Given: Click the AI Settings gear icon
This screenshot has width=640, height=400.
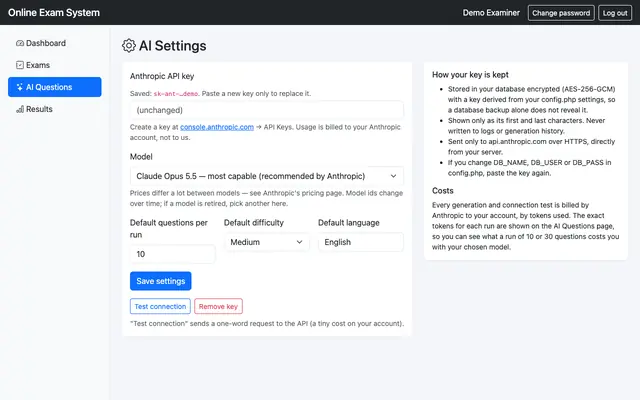Looking at the screenshot, I should pyautogui.click(x=129, y=46).
